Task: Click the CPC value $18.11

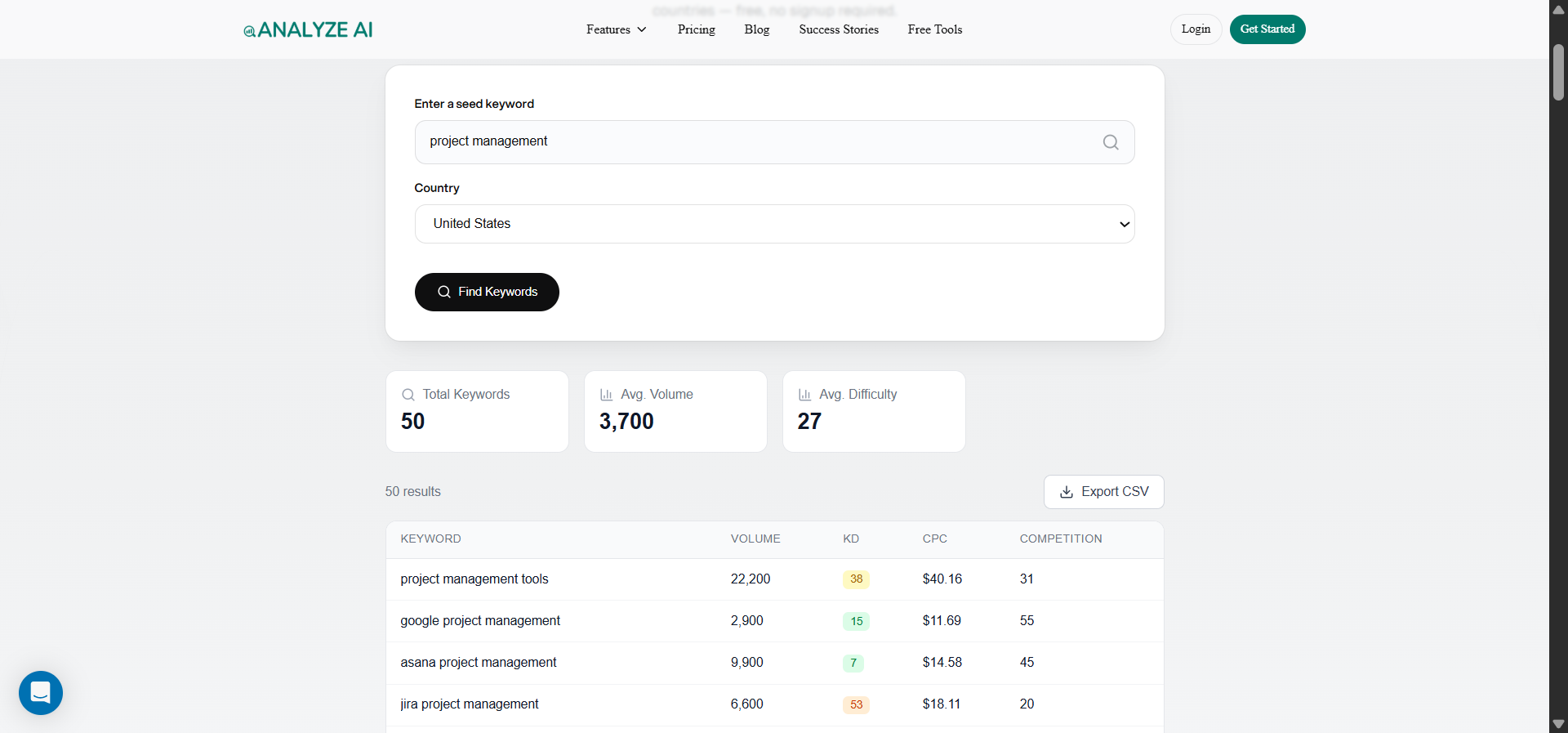Action: pyautogui.click(x=942, y=704)
